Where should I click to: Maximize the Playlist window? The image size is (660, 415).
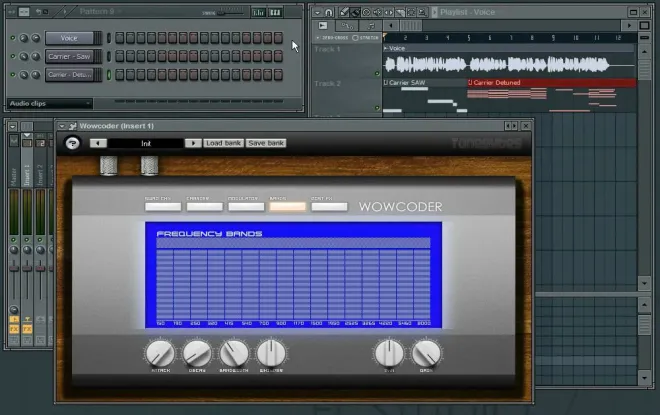633,12
